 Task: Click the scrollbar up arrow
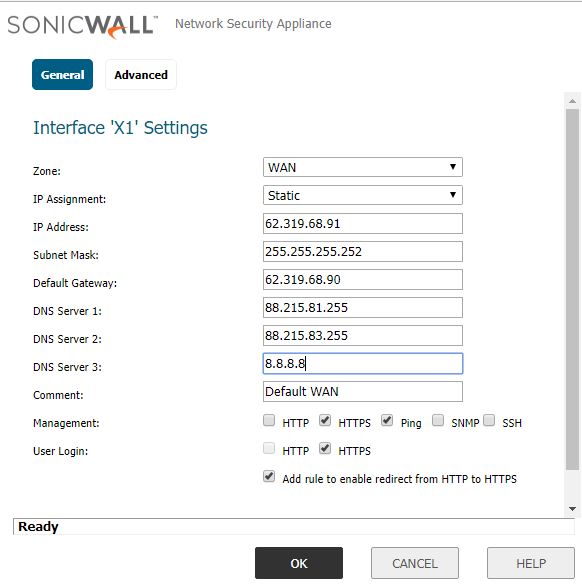click(572, 101)
